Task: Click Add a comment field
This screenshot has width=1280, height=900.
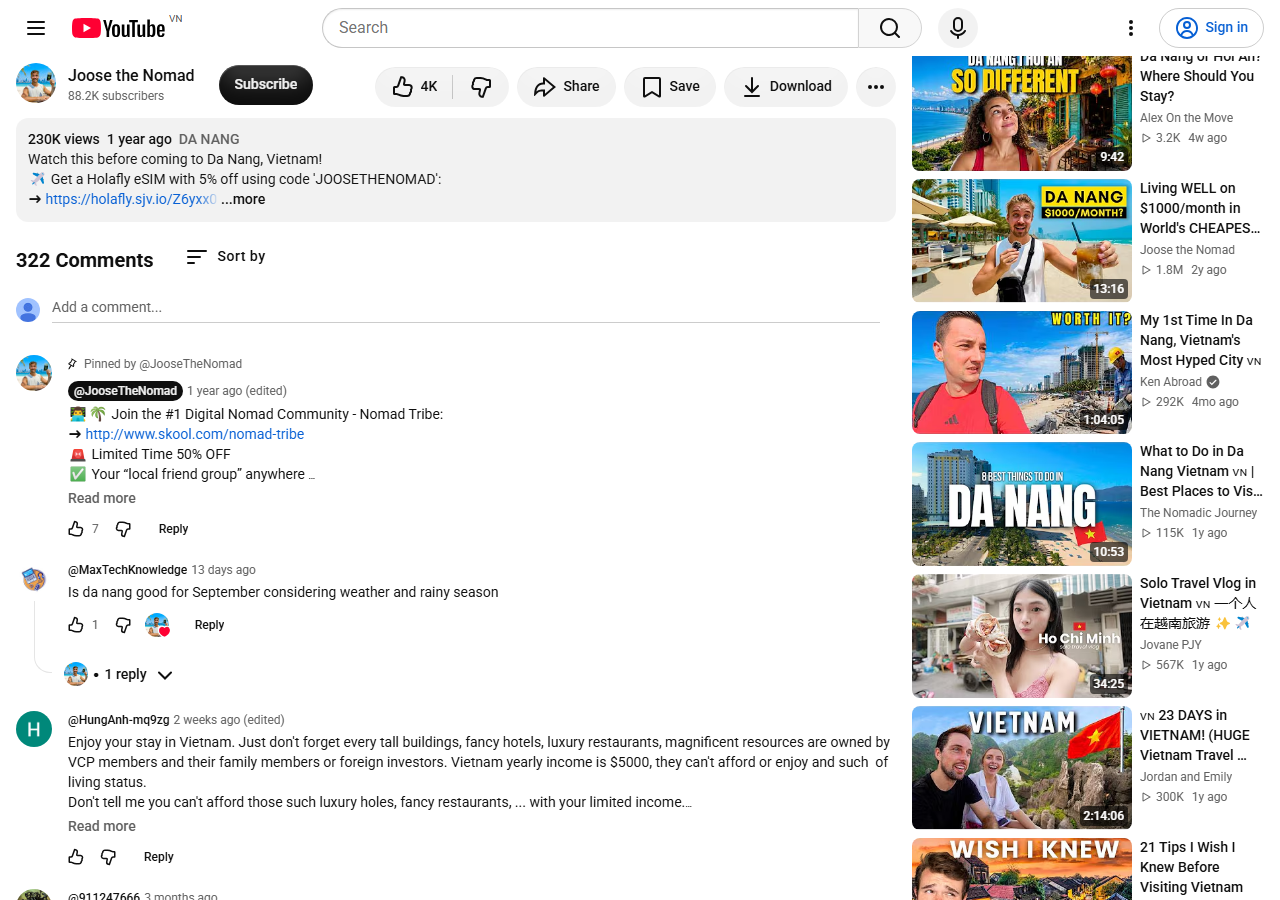Action: pos(466,307)
